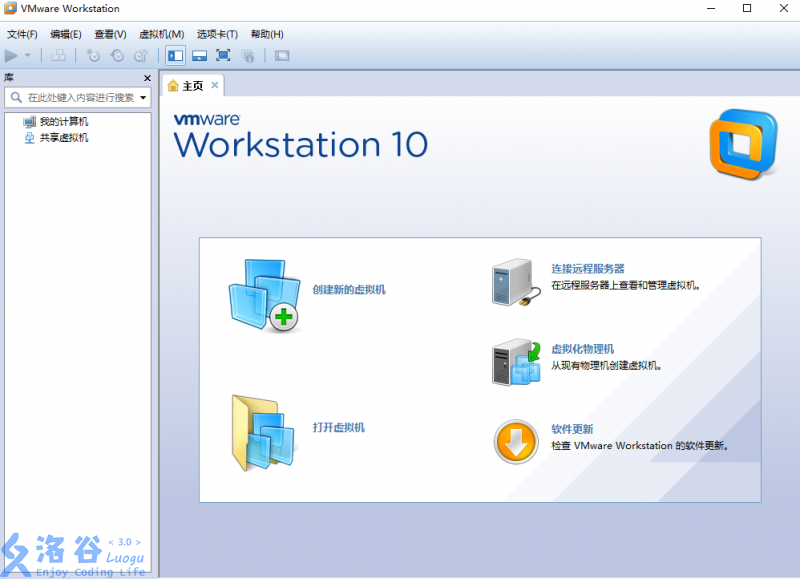Click 在远程服务器上查看和管理虚拟机 description text
Image resolution: width=800 pixels, height=579 pixels.
click(x=625, y=285)
